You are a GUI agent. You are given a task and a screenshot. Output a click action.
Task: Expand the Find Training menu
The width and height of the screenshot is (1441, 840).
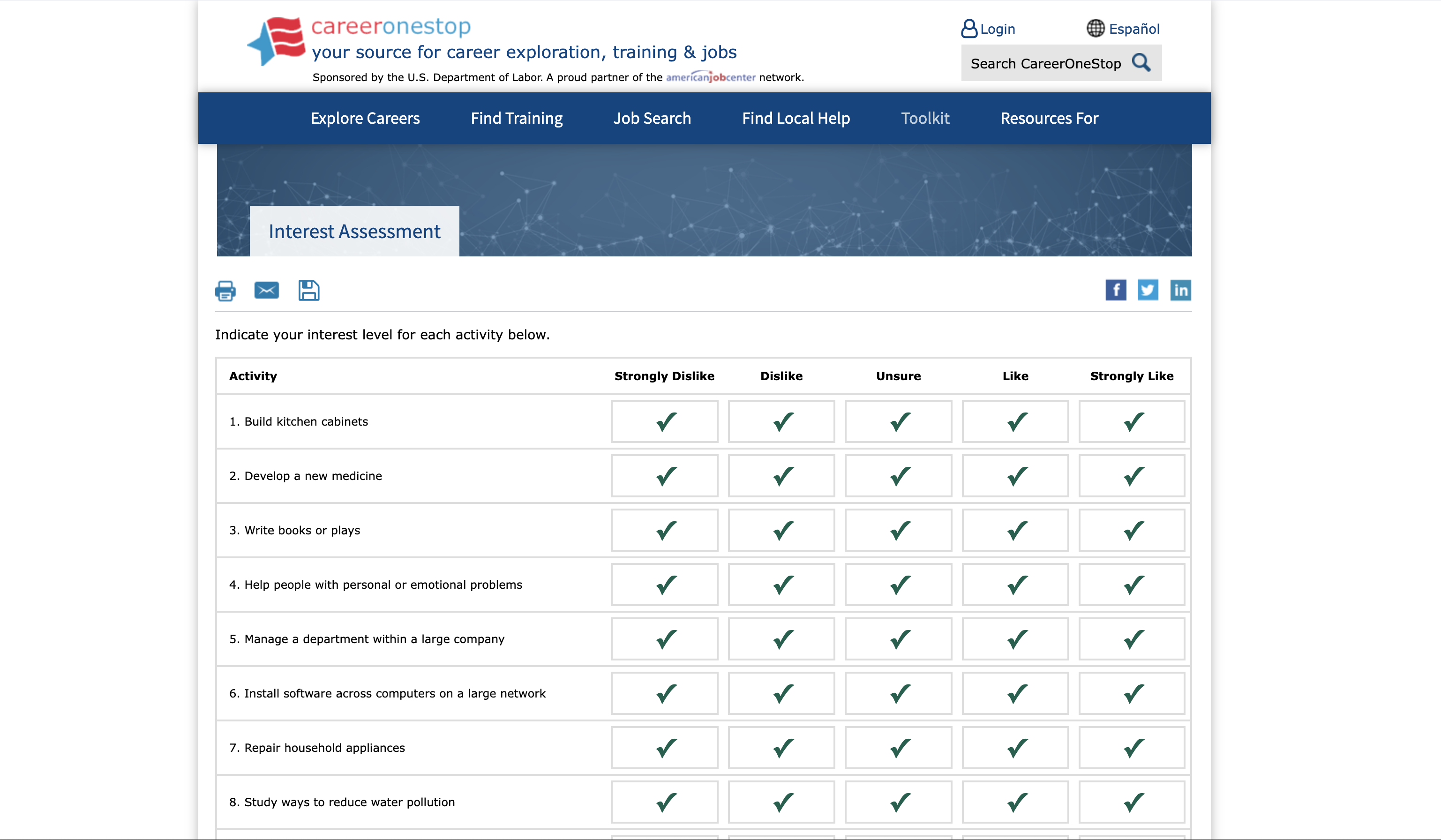(517, 118)
